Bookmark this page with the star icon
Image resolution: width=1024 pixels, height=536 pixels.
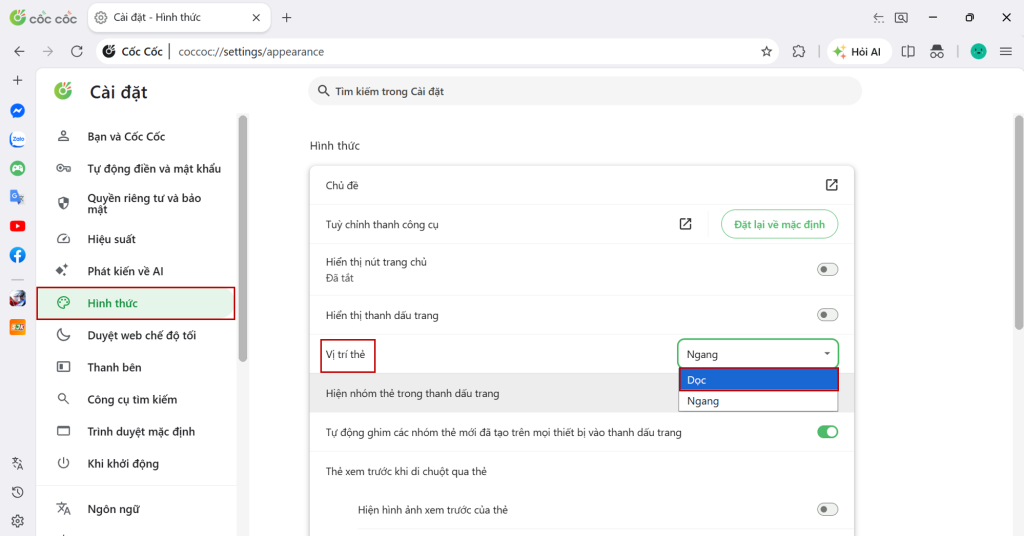pyautogui.click(x=767, y=52)
